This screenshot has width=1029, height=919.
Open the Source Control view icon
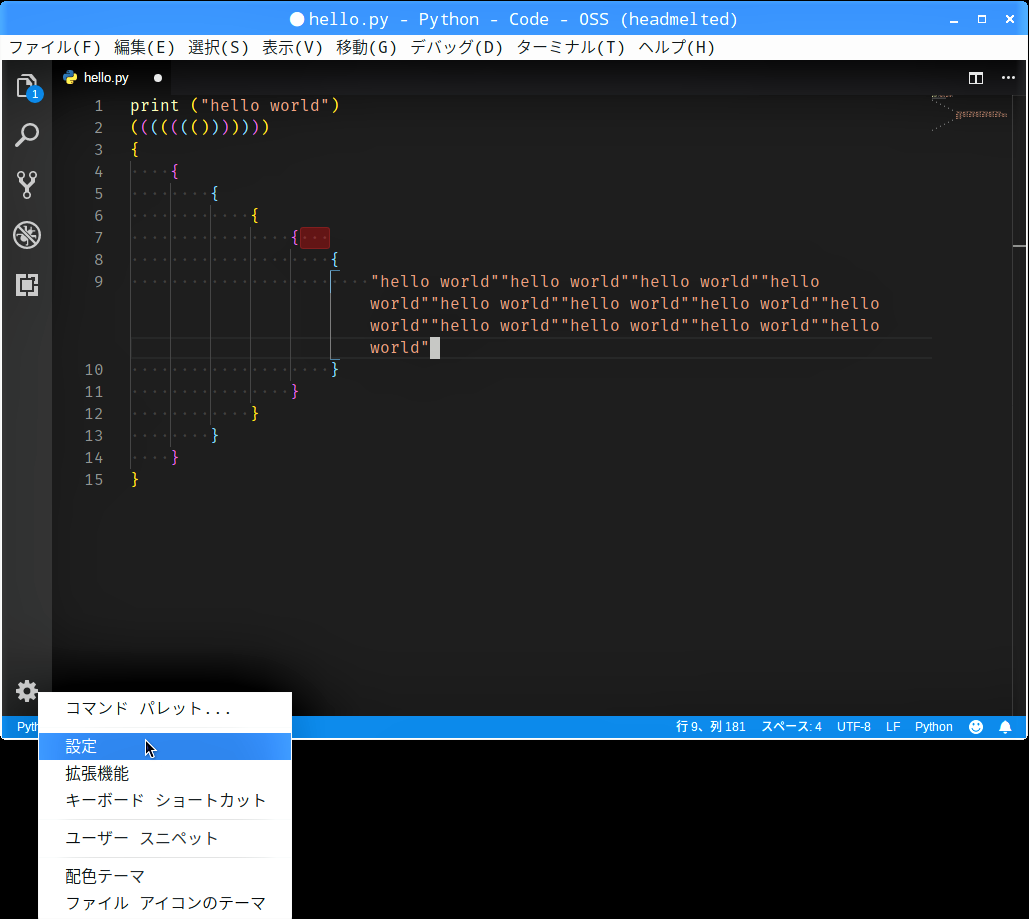[27, 185]
